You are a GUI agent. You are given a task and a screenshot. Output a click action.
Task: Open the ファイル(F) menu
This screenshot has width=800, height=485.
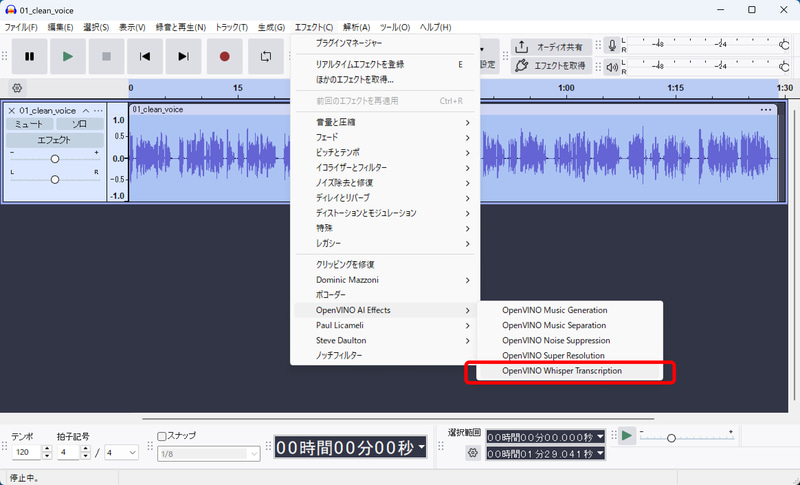pyautogui.click(x=21, y=27)
